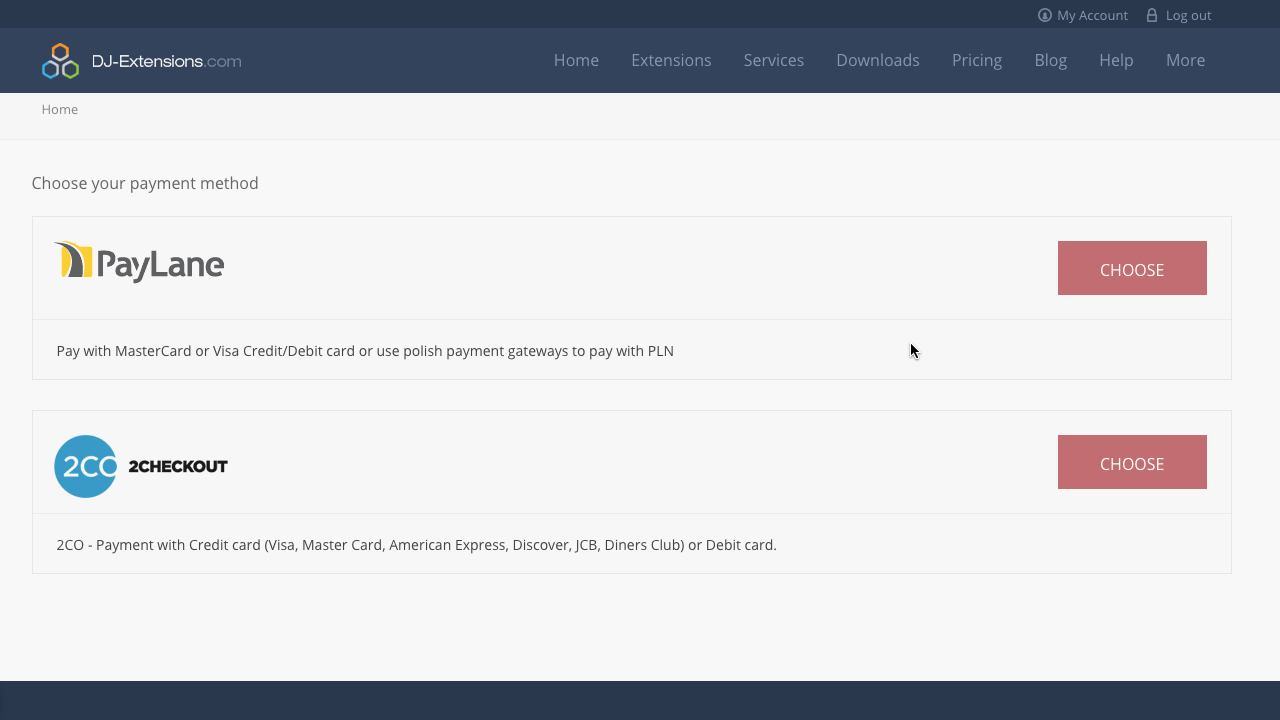Open the Home menu item

[x=576, y=60]
